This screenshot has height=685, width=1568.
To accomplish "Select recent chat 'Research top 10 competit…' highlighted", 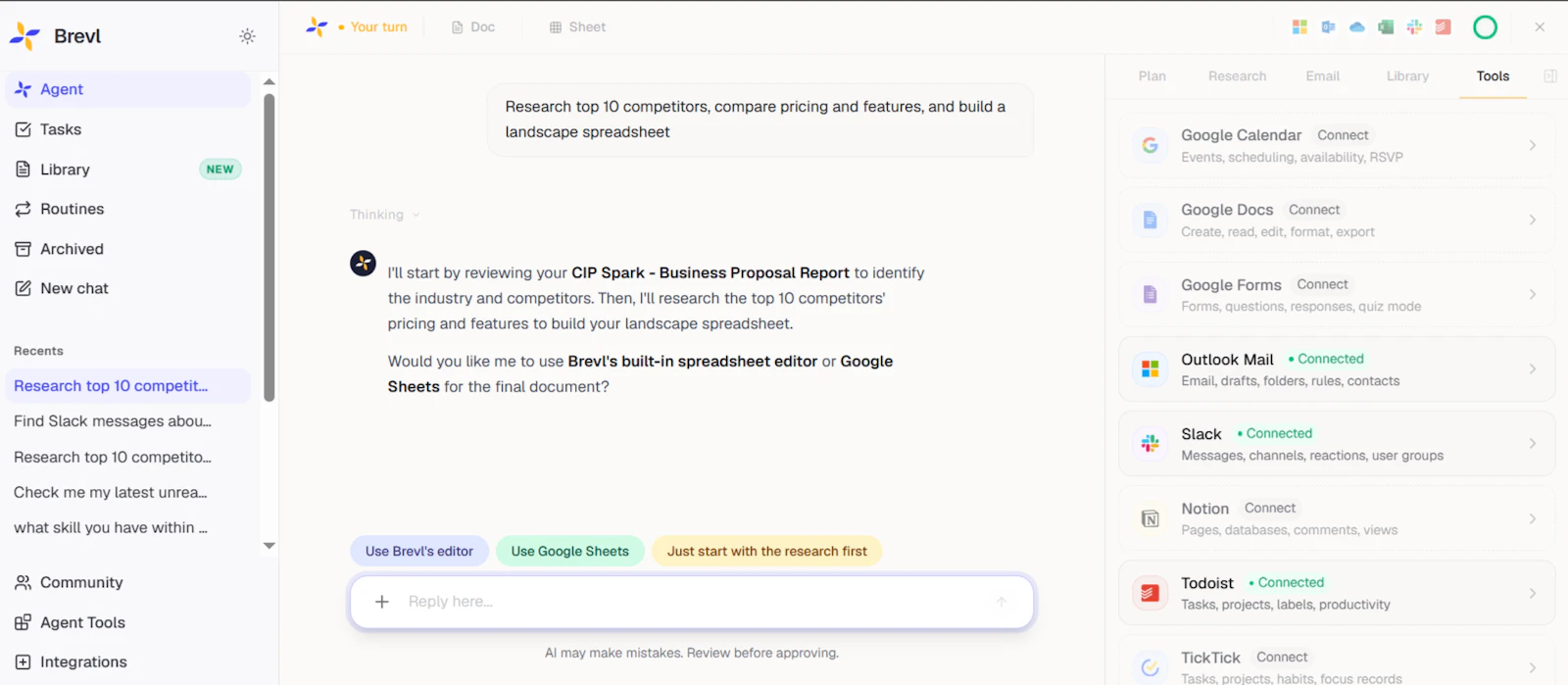I will click(x=128, y=386).
